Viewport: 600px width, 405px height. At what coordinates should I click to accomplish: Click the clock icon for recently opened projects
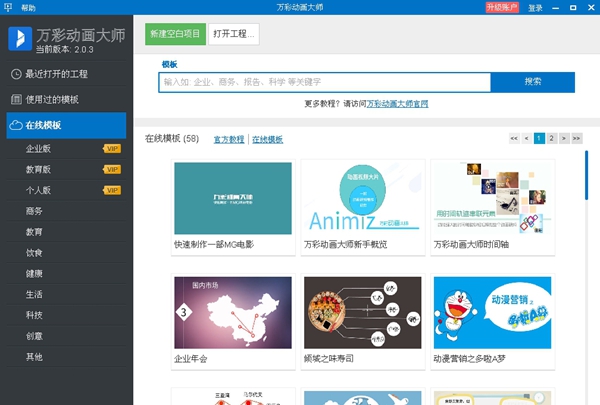16,74
